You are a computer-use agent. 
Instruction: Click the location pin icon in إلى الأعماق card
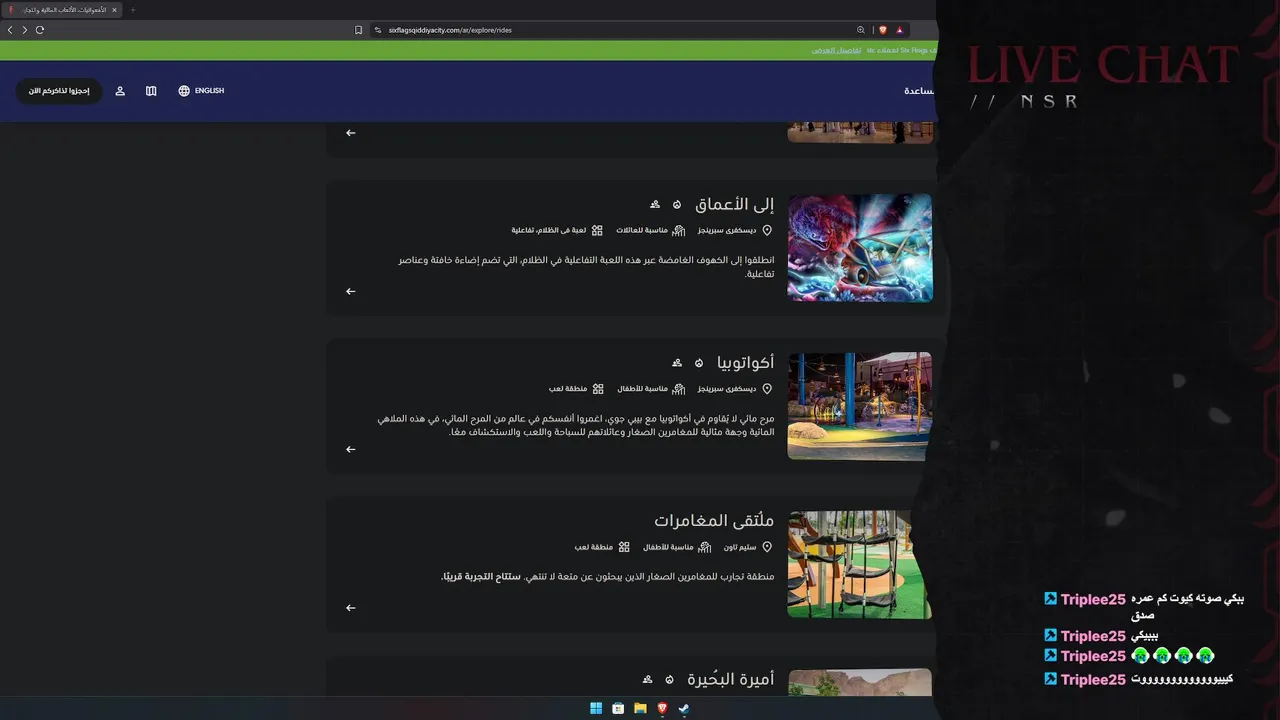pos(767,230)
